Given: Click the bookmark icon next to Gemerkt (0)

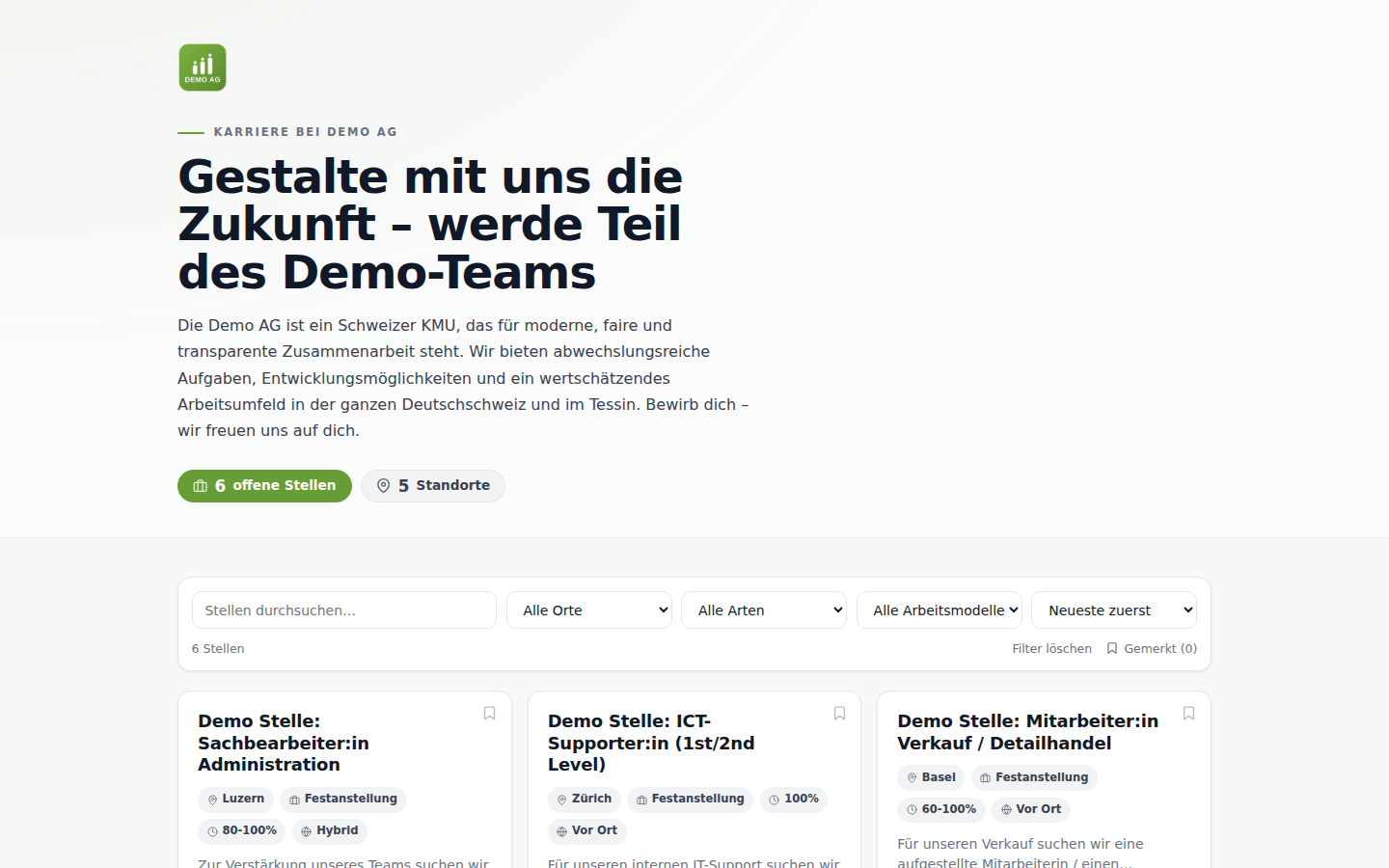Looking at the screenshot, I should [1112, 649].
